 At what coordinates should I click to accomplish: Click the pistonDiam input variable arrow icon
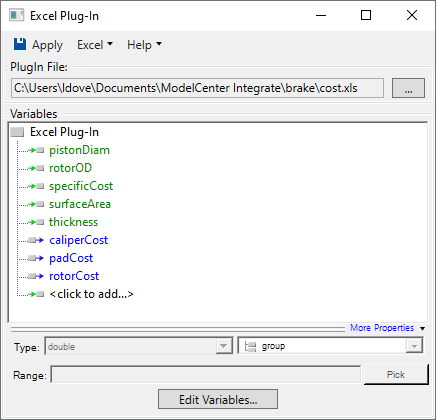tap(36, 150)
